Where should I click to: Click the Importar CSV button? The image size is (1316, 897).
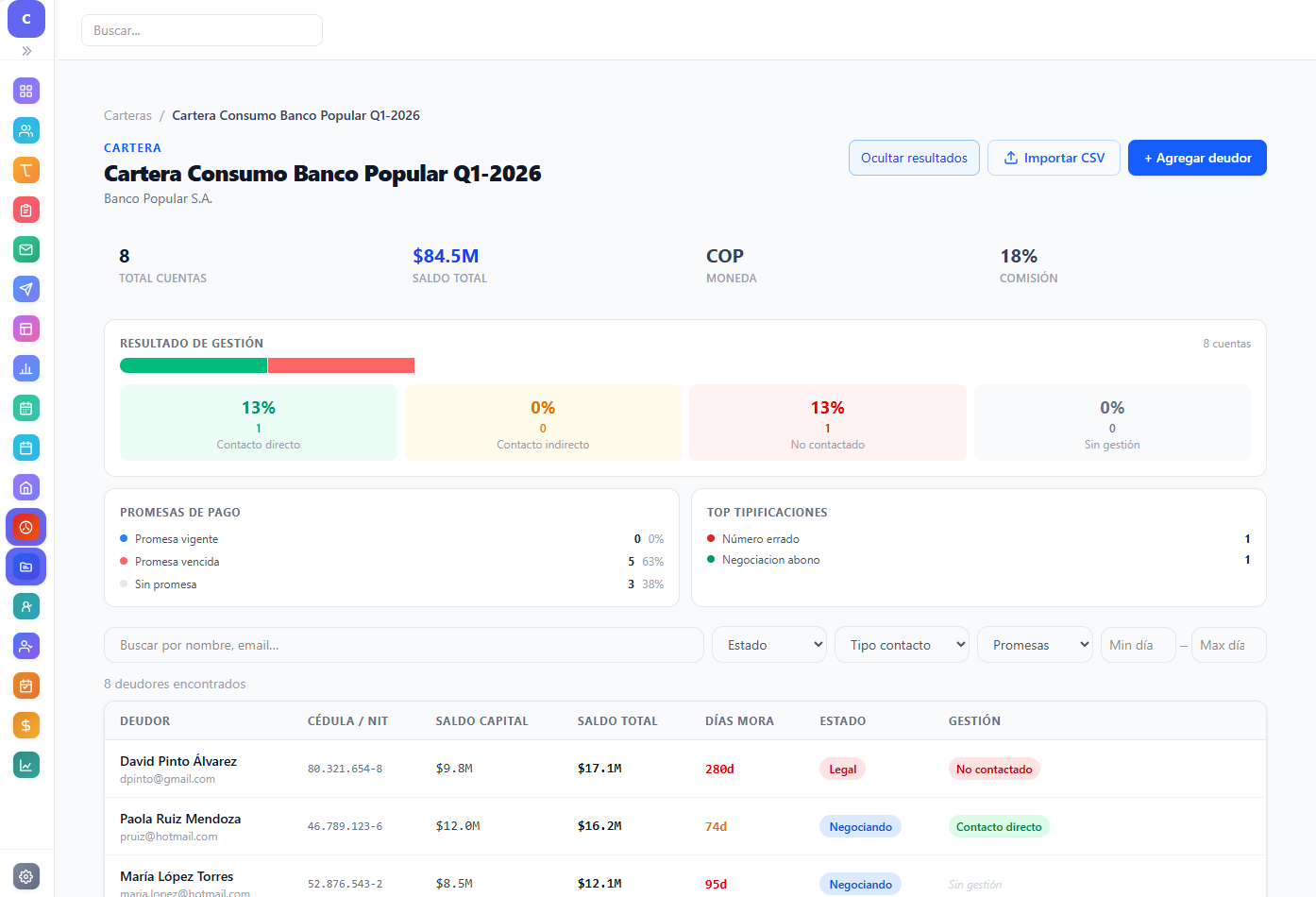(1054, 158)
